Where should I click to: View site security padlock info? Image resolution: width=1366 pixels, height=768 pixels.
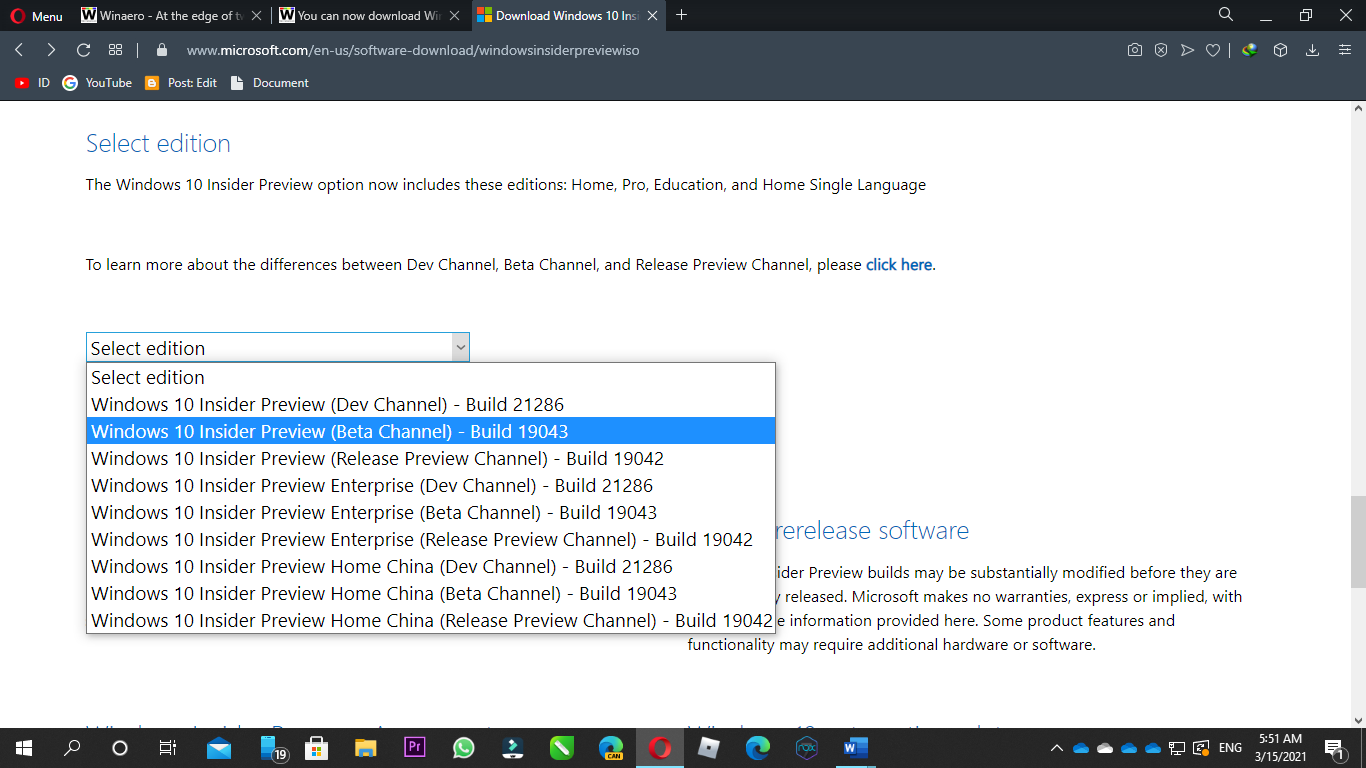coord(162,50)
